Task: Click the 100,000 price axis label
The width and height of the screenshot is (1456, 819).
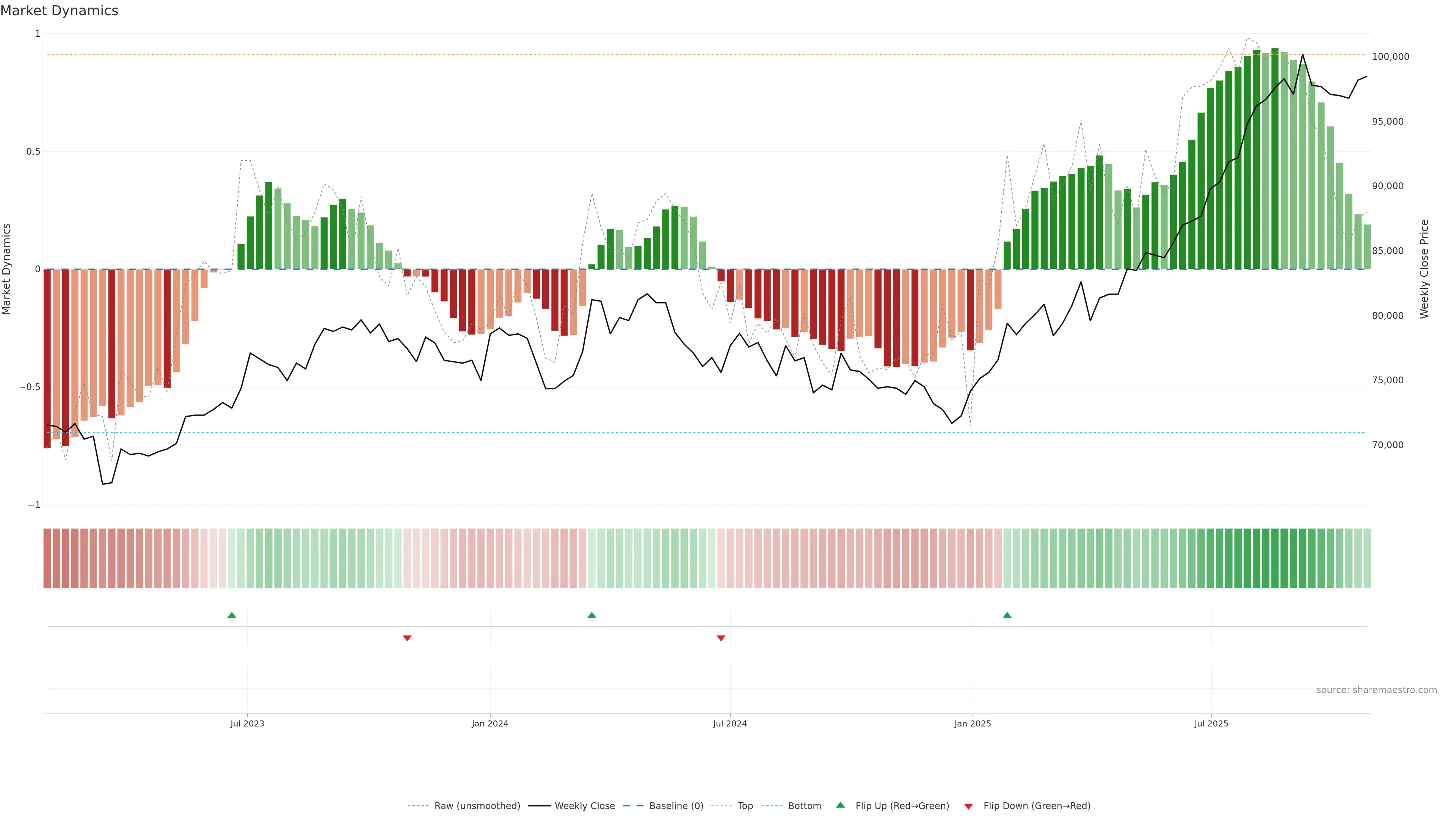Action: (1390, 56)
